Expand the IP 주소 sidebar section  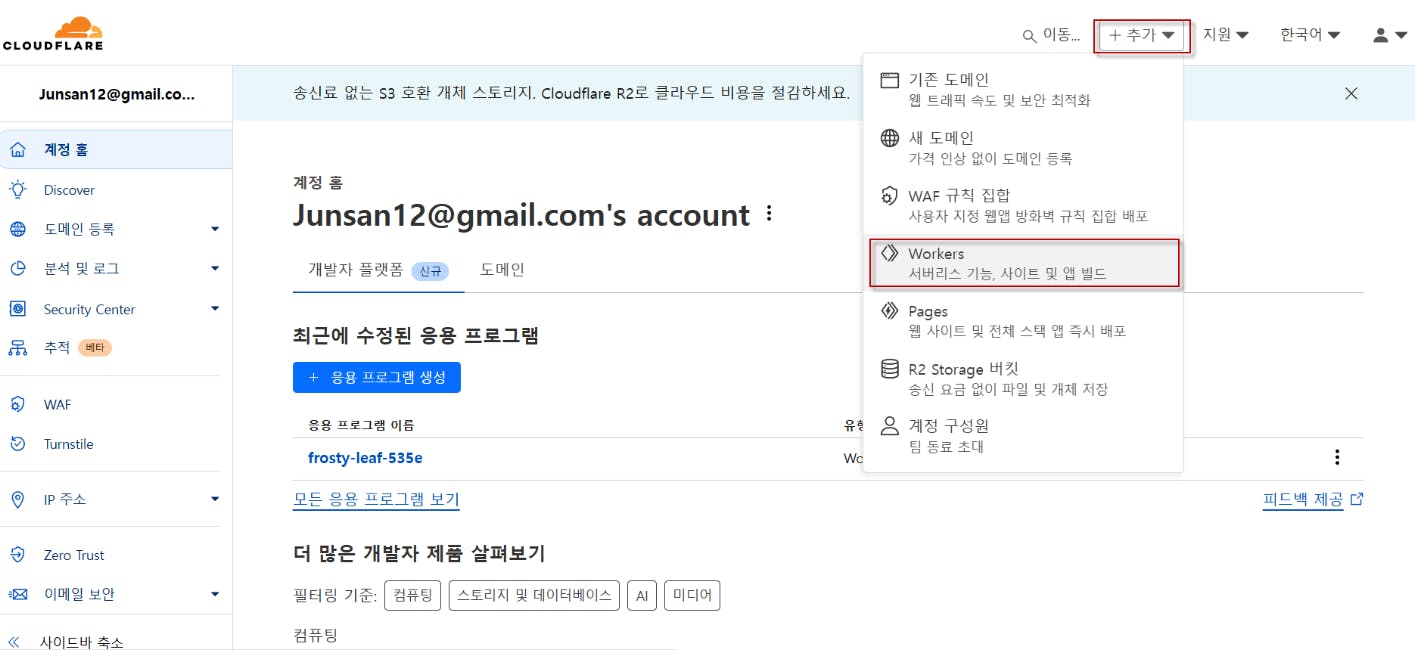click(215, 499)
